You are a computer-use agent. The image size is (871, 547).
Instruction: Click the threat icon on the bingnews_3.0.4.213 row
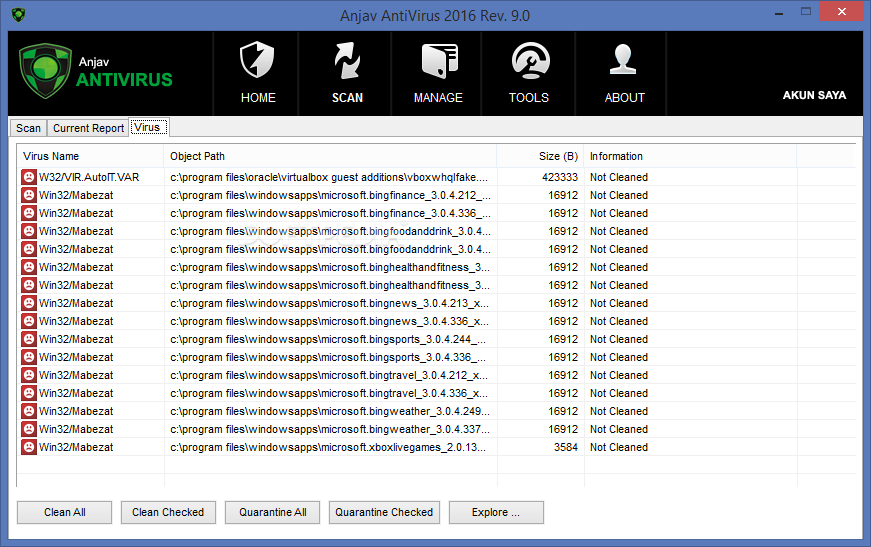(x=29, y=303)
